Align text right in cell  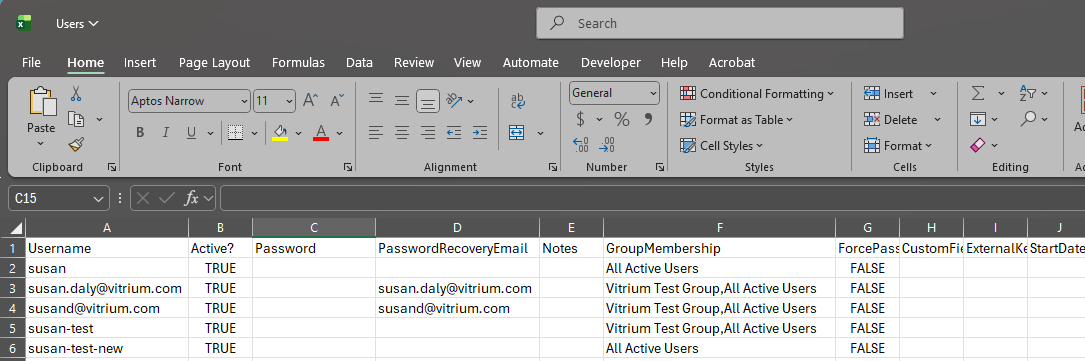428,132
